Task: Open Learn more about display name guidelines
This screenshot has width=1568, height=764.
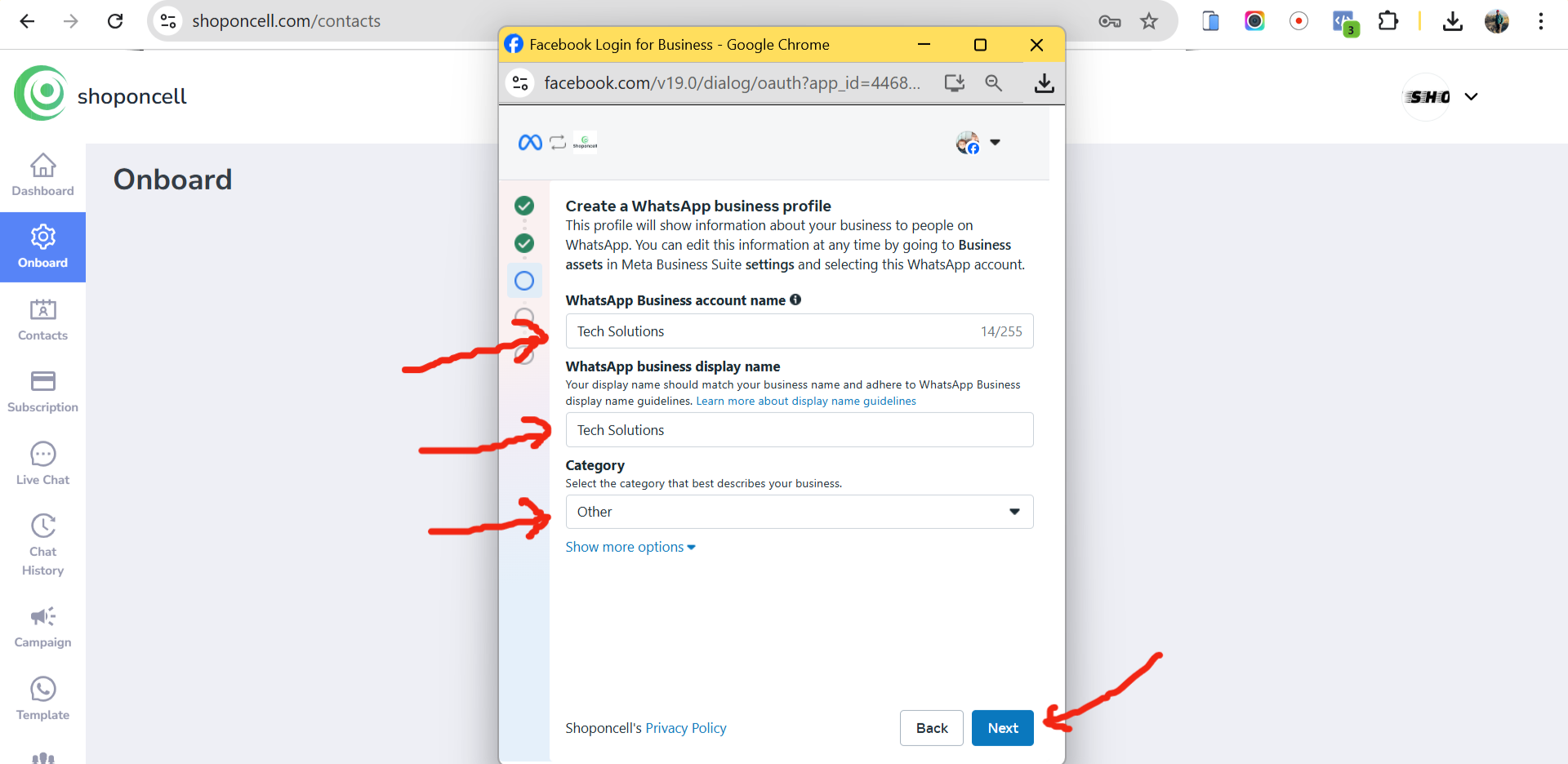Action: click(806, 401)
